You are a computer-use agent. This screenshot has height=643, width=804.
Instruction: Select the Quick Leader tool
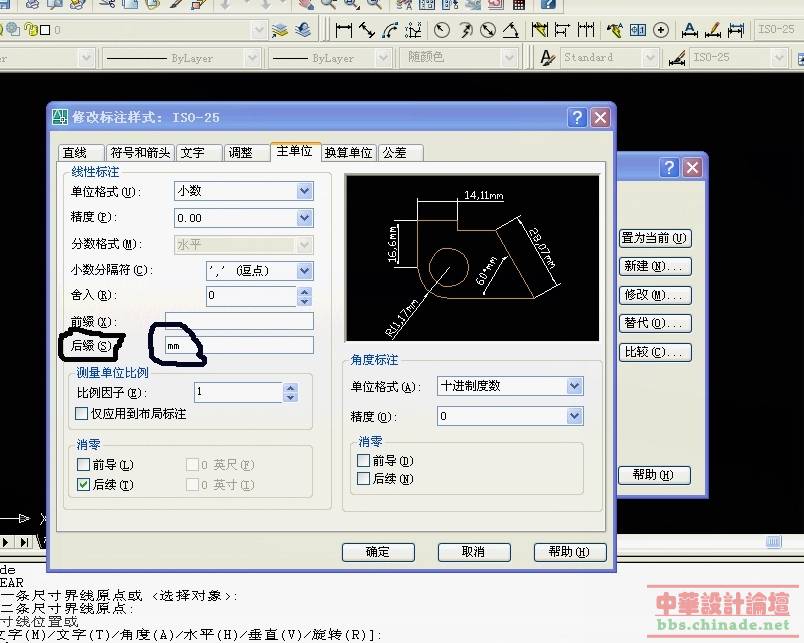pyautogui.click(x=614, y=30)
